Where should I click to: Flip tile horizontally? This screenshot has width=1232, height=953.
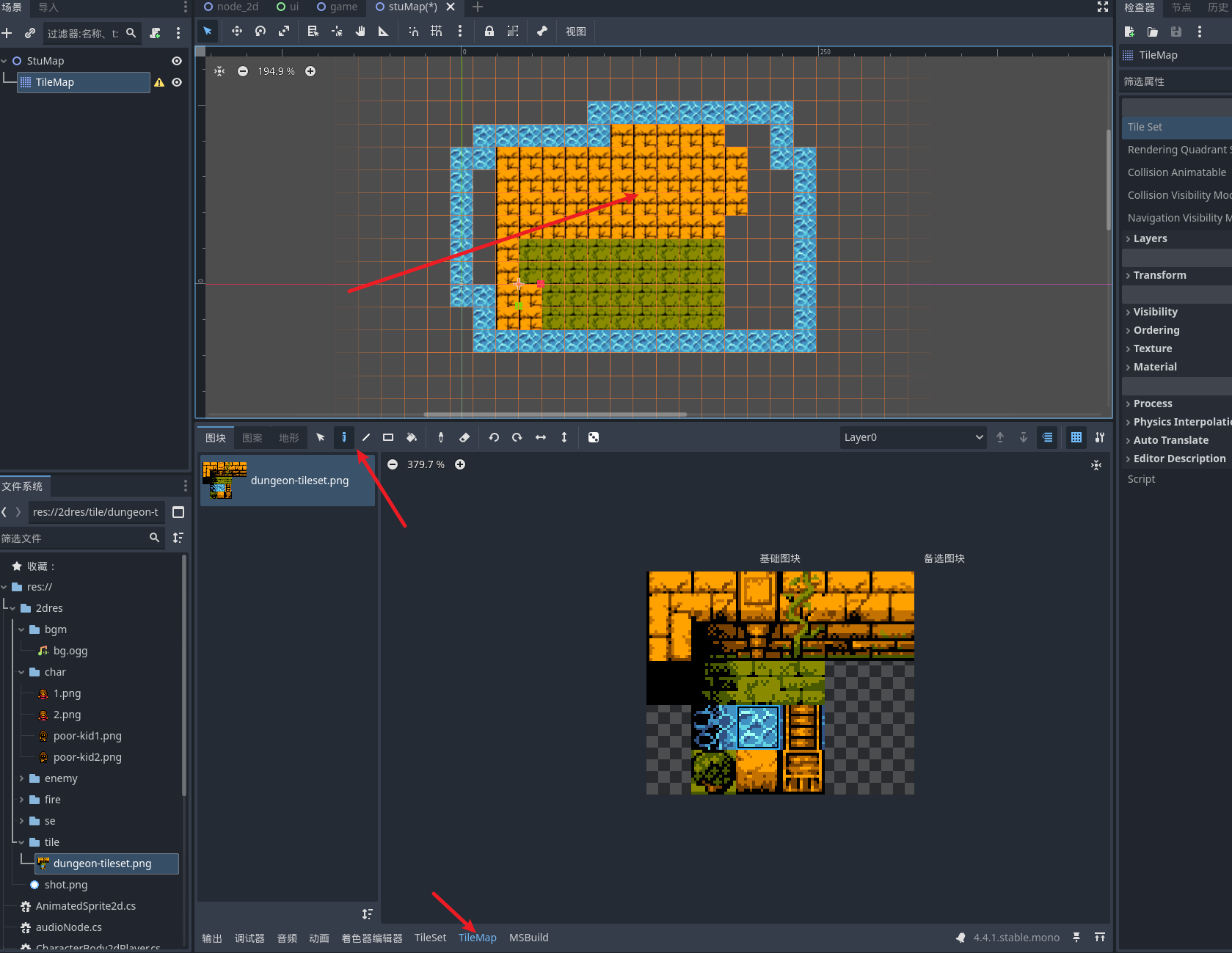tap(541, 437)
